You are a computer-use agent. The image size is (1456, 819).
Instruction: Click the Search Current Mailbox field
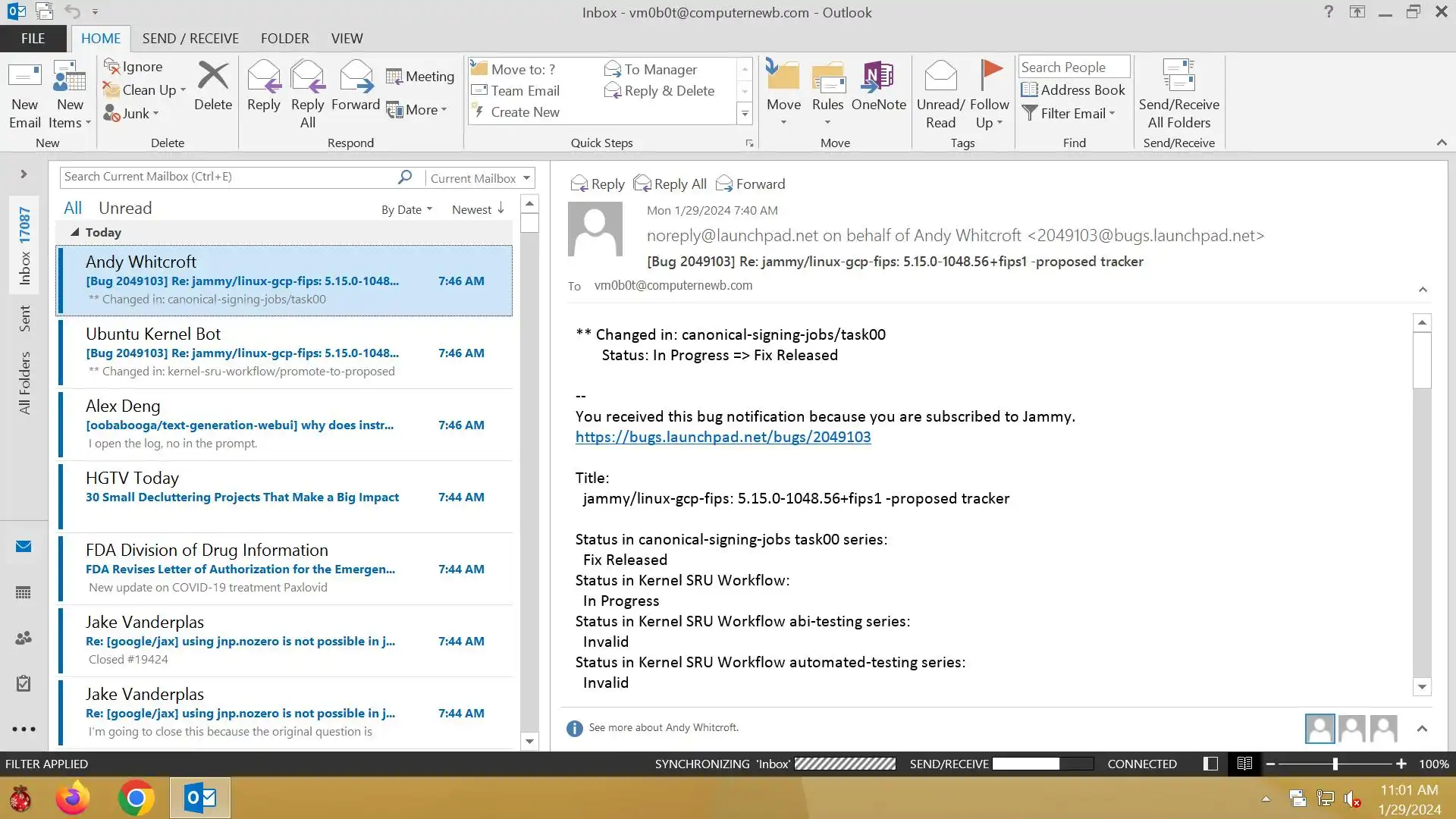227,177
